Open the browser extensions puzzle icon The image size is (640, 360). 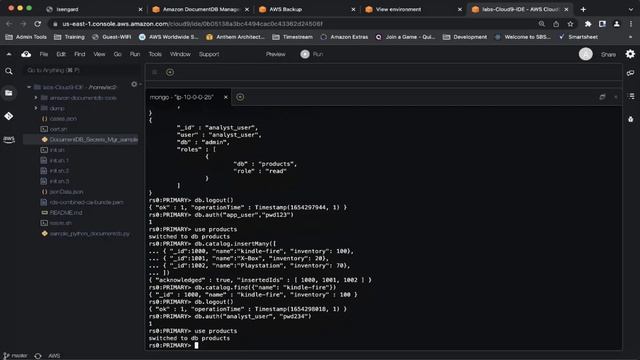pos(588,24)
